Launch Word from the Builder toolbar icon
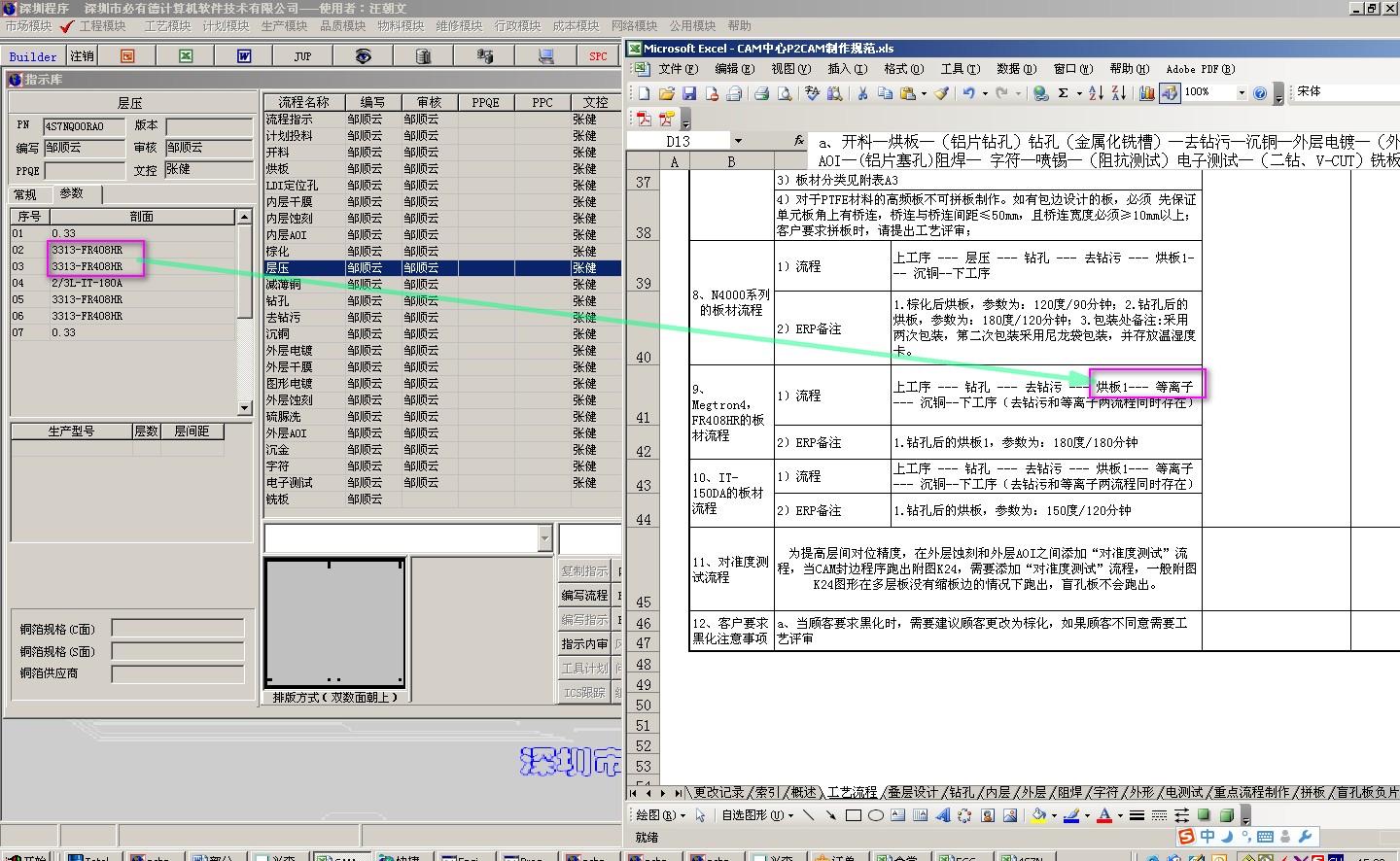This screenshot has width=1400, height=861. (244, 56)
